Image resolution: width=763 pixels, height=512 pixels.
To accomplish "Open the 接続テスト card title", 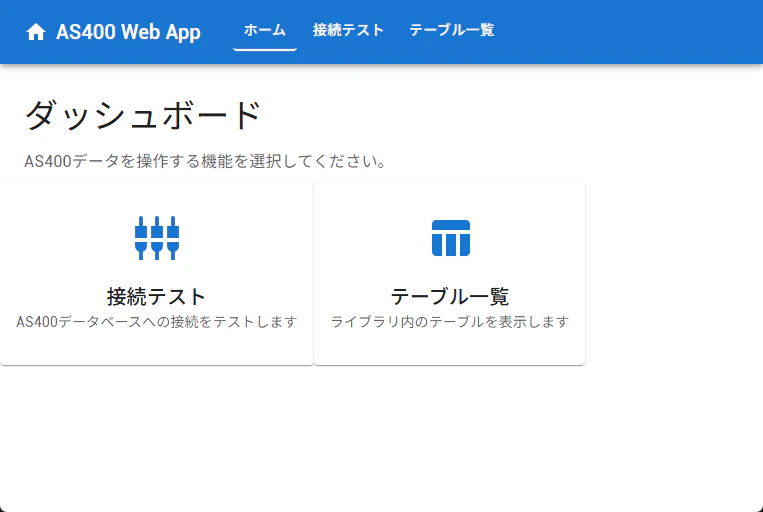I will pyautogui.click(x=157, y=296).
